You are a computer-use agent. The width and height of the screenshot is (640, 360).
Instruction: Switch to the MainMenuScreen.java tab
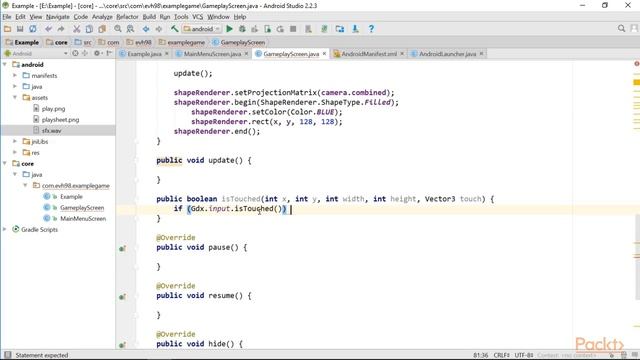click(212, 54)
